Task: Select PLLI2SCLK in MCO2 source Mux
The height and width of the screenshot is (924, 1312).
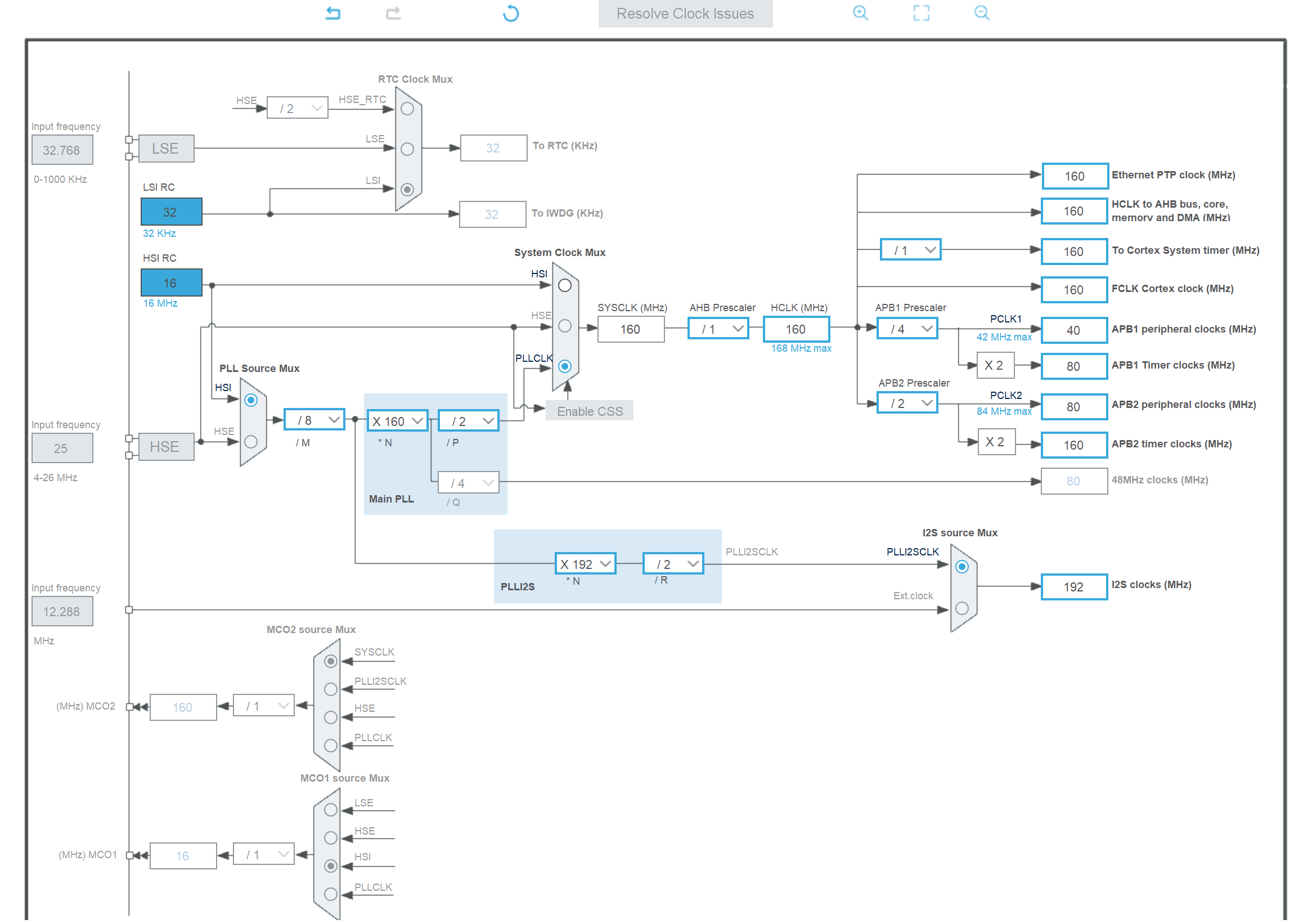Action: coord(331,690)
